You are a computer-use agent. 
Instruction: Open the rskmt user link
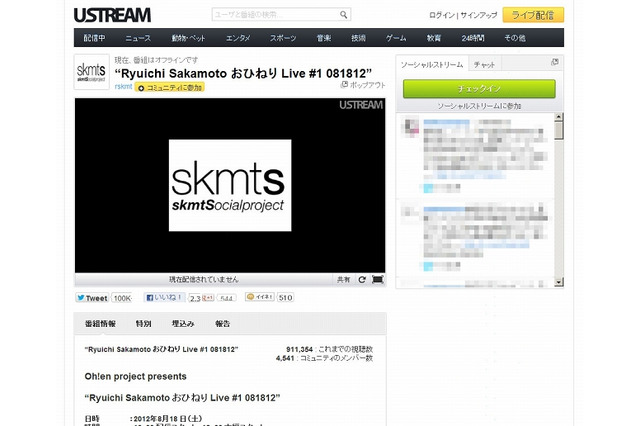click(123, 87)
